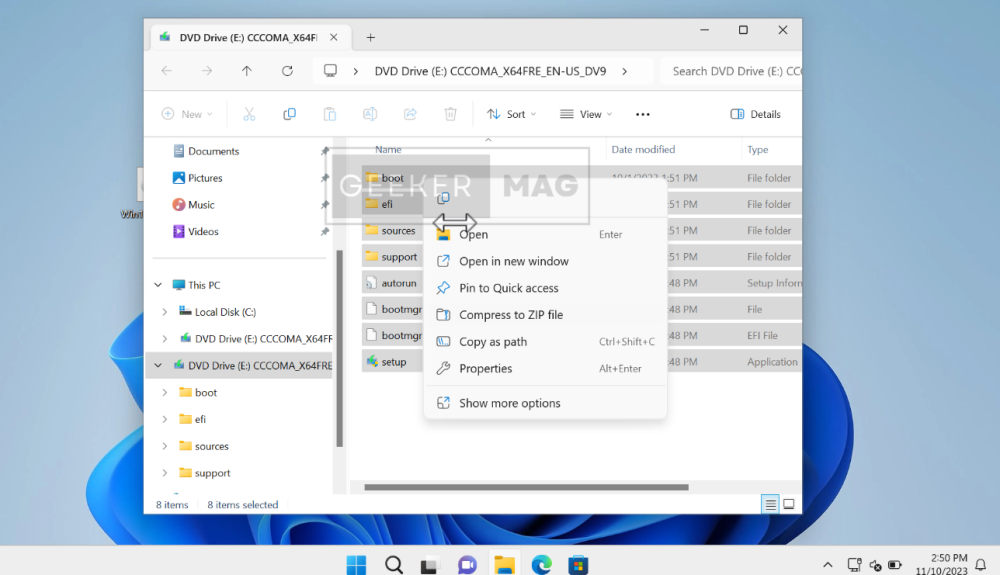Open the Sort dropdown menu
Image resolution: width=1000 pixels, height=575 pixels.
(x=511, y=114)
